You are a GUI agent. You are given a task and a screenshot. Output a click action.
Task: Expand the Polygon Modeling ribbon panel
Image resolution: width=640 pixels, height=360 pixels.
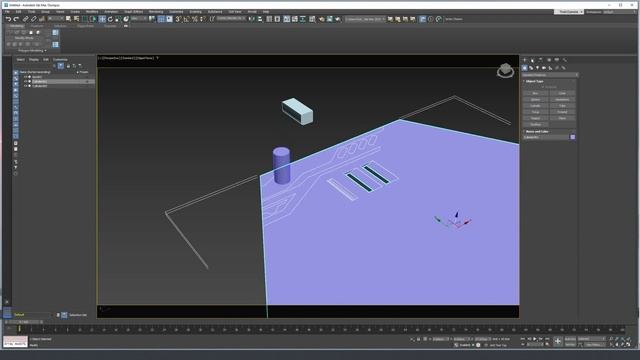coord(32,51)
